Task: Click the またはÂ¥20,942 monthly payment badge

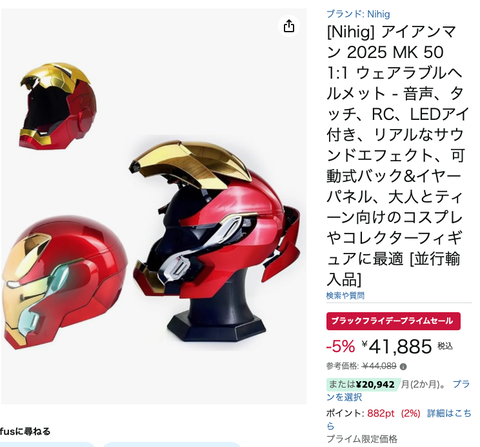Action: [363, 384]
